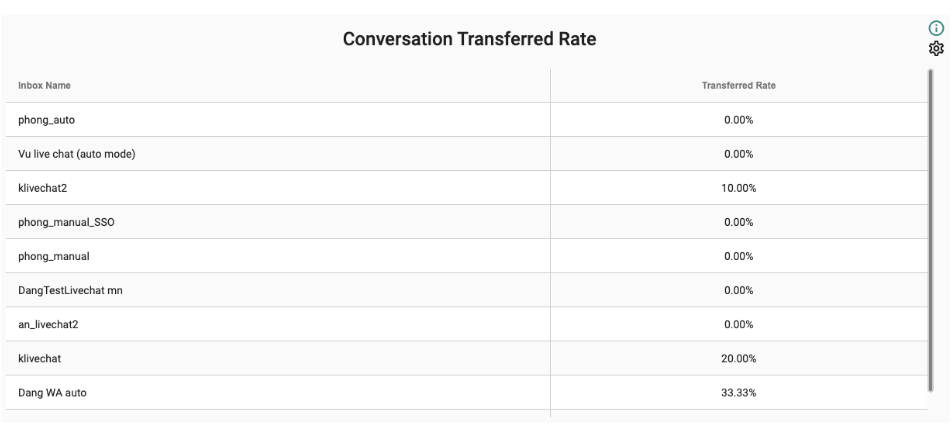This screenshot has width=952, height=432.
Task: Click the Inbox Name column header
Action: (44, 86)
